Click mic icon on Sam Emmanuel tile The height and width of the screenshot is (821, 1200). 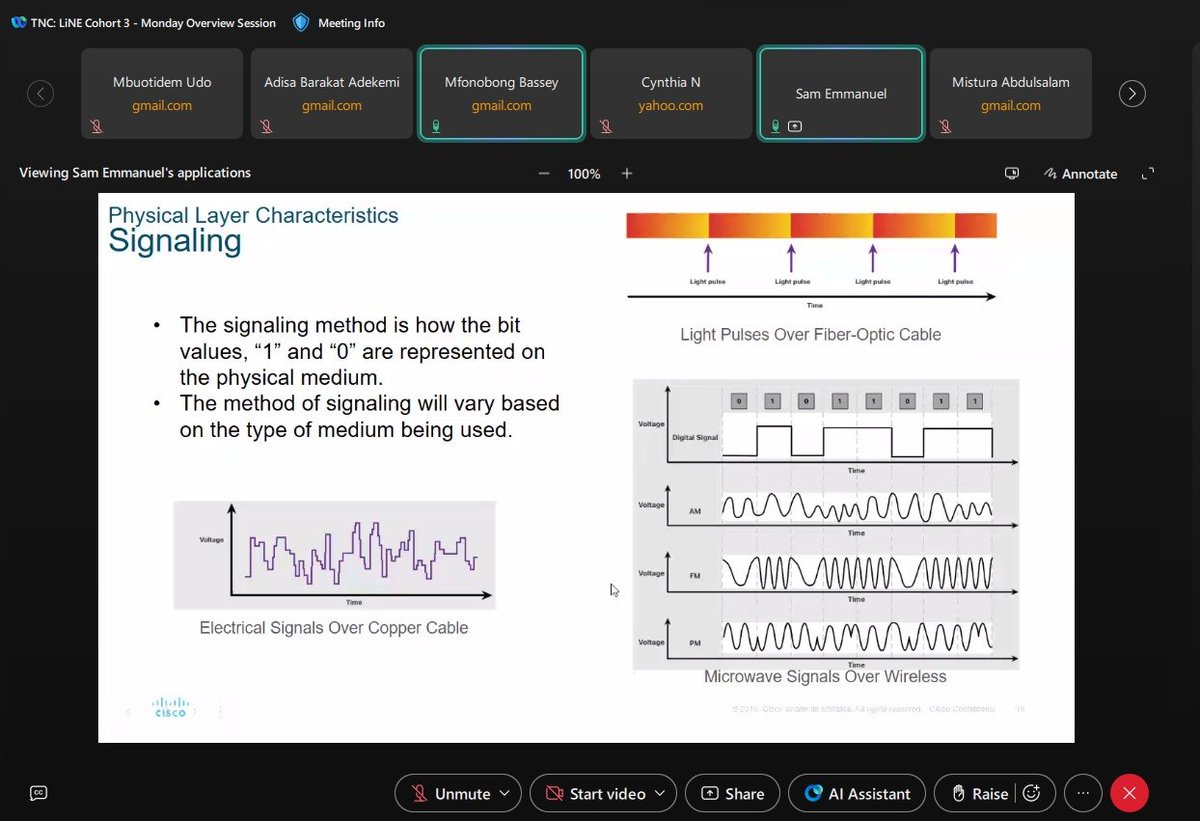tap(776, 127)
